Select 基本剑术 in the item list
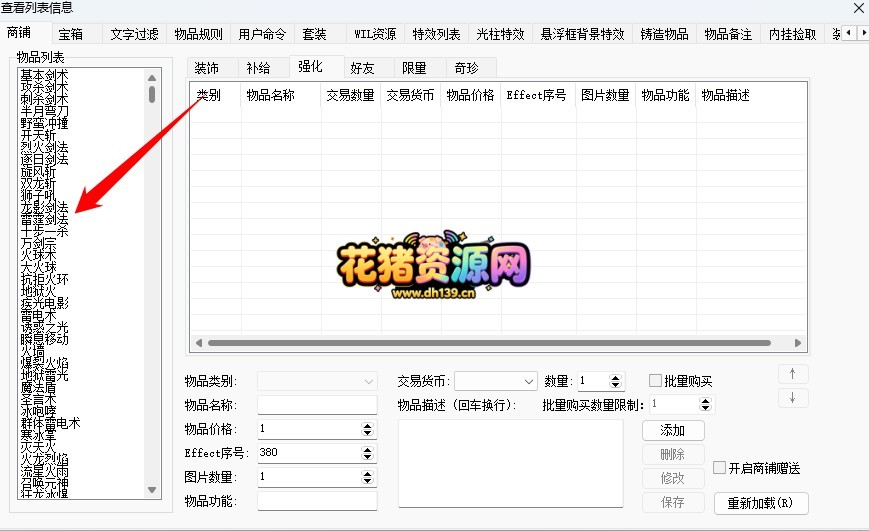The image size is (869, 531). (x=44, y=75)
